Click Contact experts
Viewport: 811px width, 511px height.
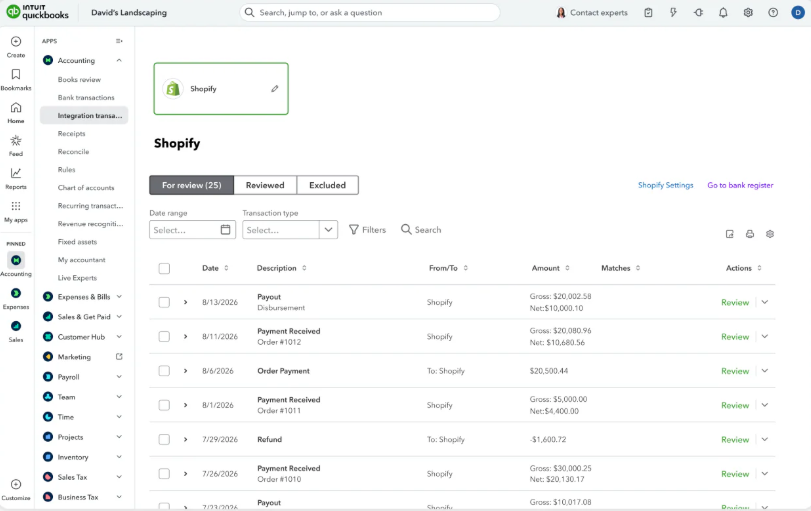(592, 12)
